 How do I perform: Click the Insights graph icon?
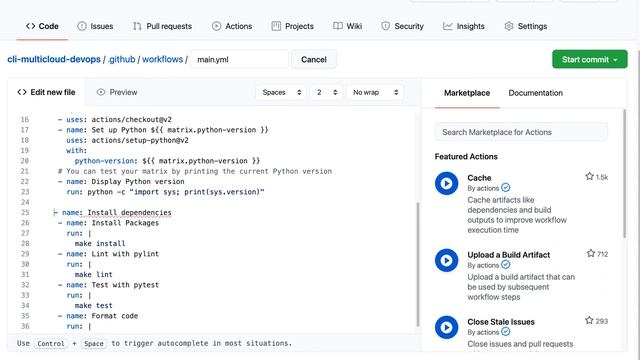click(x=448, y=26)
